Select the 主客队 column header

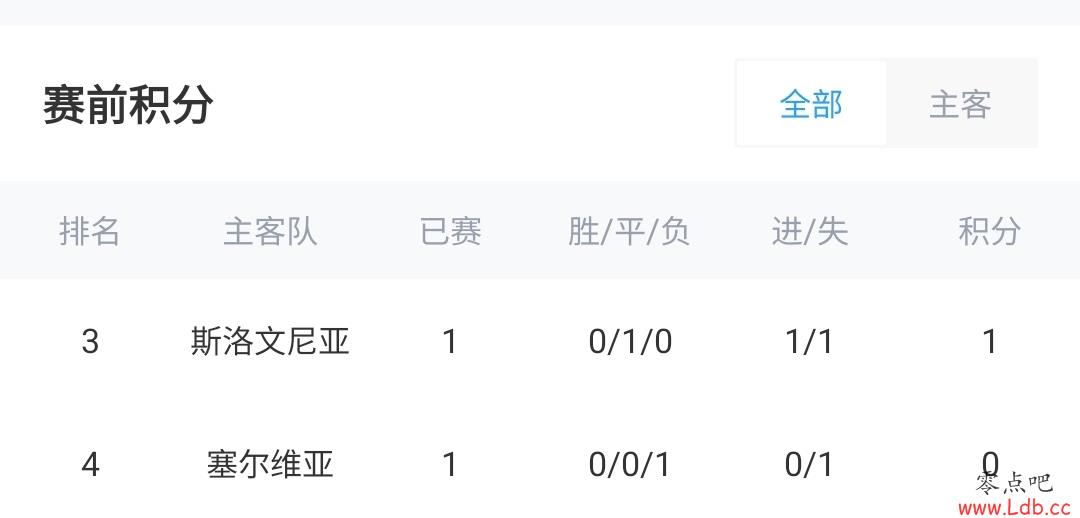[x=270, y=231]
